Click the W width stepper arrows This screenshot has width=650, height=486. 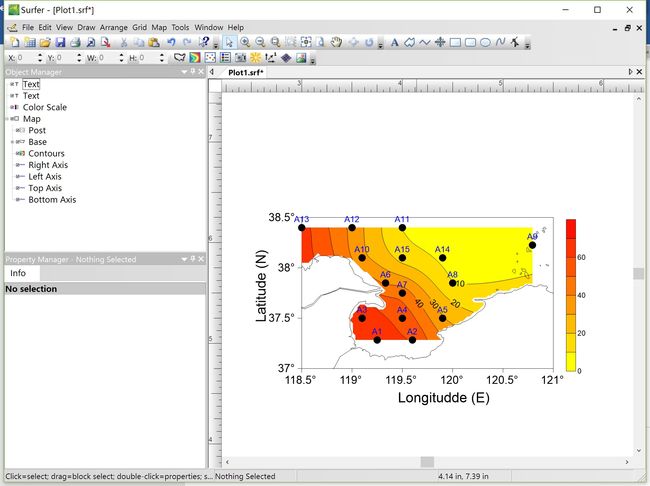(x=121, y=58)
